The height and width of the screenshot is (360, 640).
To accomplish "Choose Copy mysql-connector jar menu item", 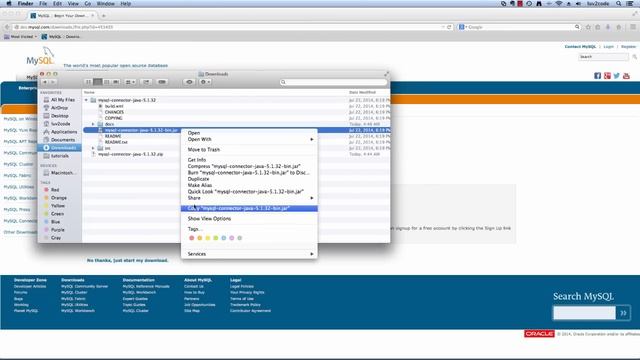I will point(249,208).
